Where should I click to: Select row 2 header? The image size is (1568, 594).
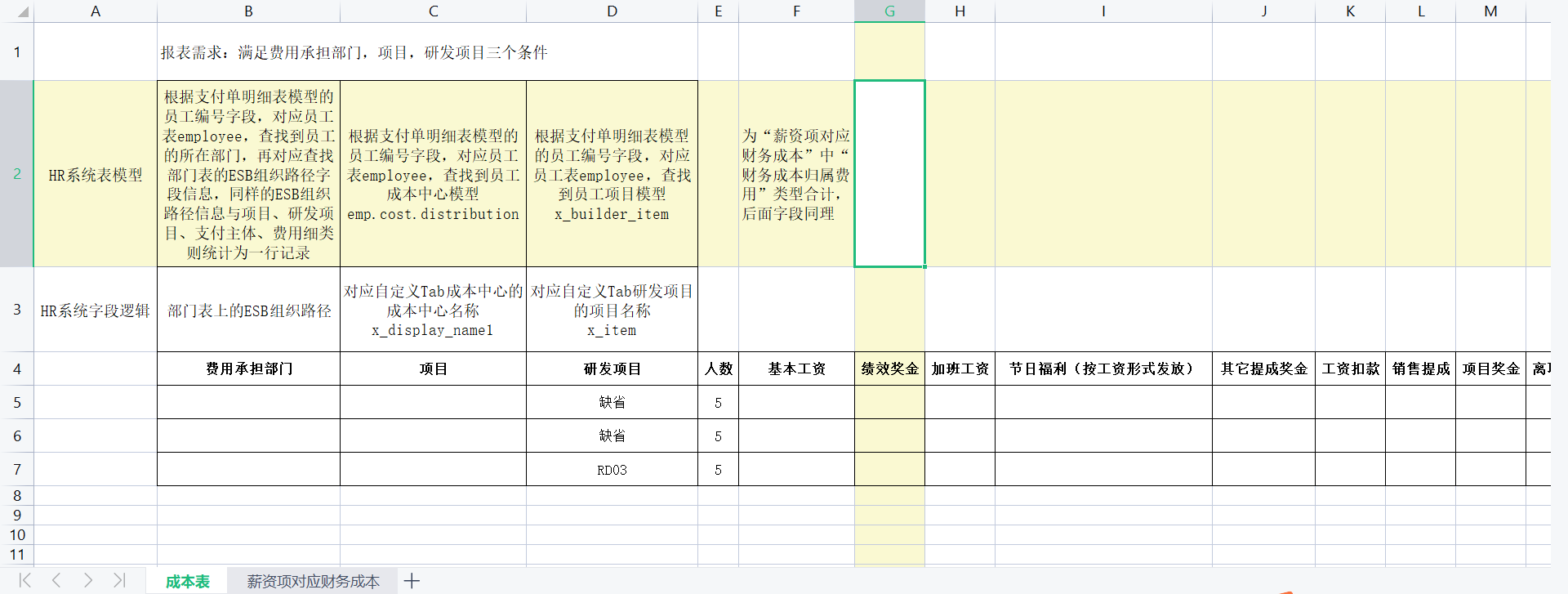click(x=16, y=174)
